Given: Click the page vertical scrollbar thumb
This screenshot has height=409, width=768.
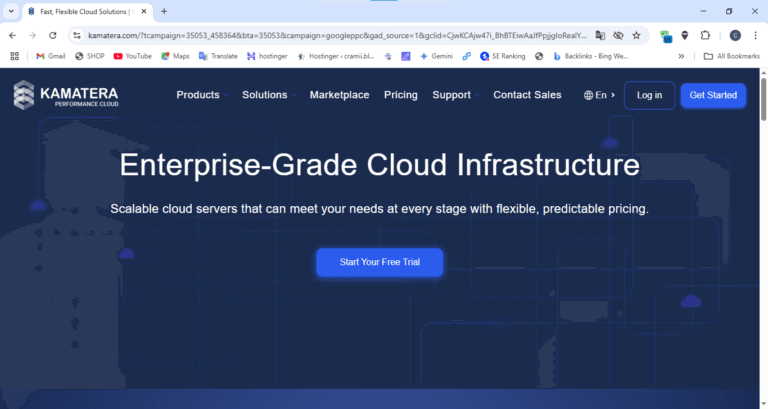Looking at the screenshot, I should click(x=763, y=99).
